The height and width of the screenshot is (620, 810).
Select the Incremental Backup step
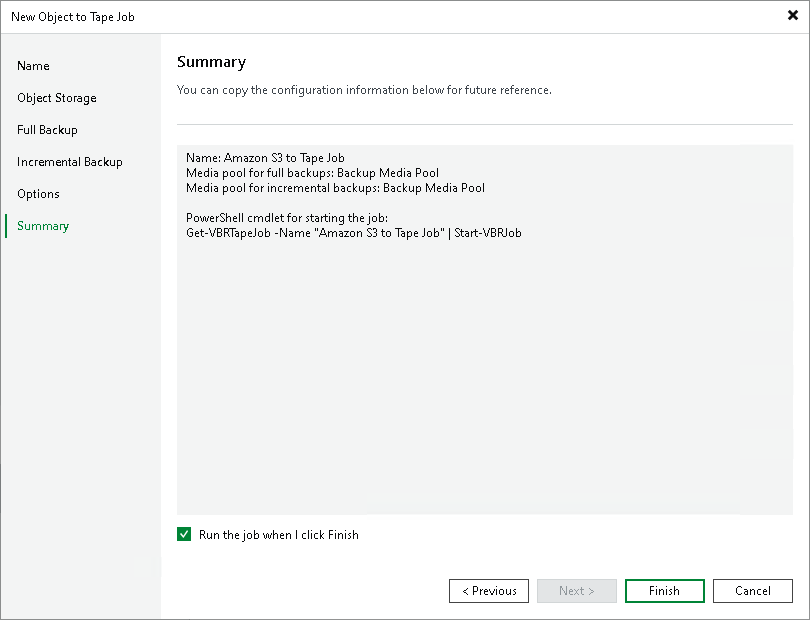pos(70,162)
